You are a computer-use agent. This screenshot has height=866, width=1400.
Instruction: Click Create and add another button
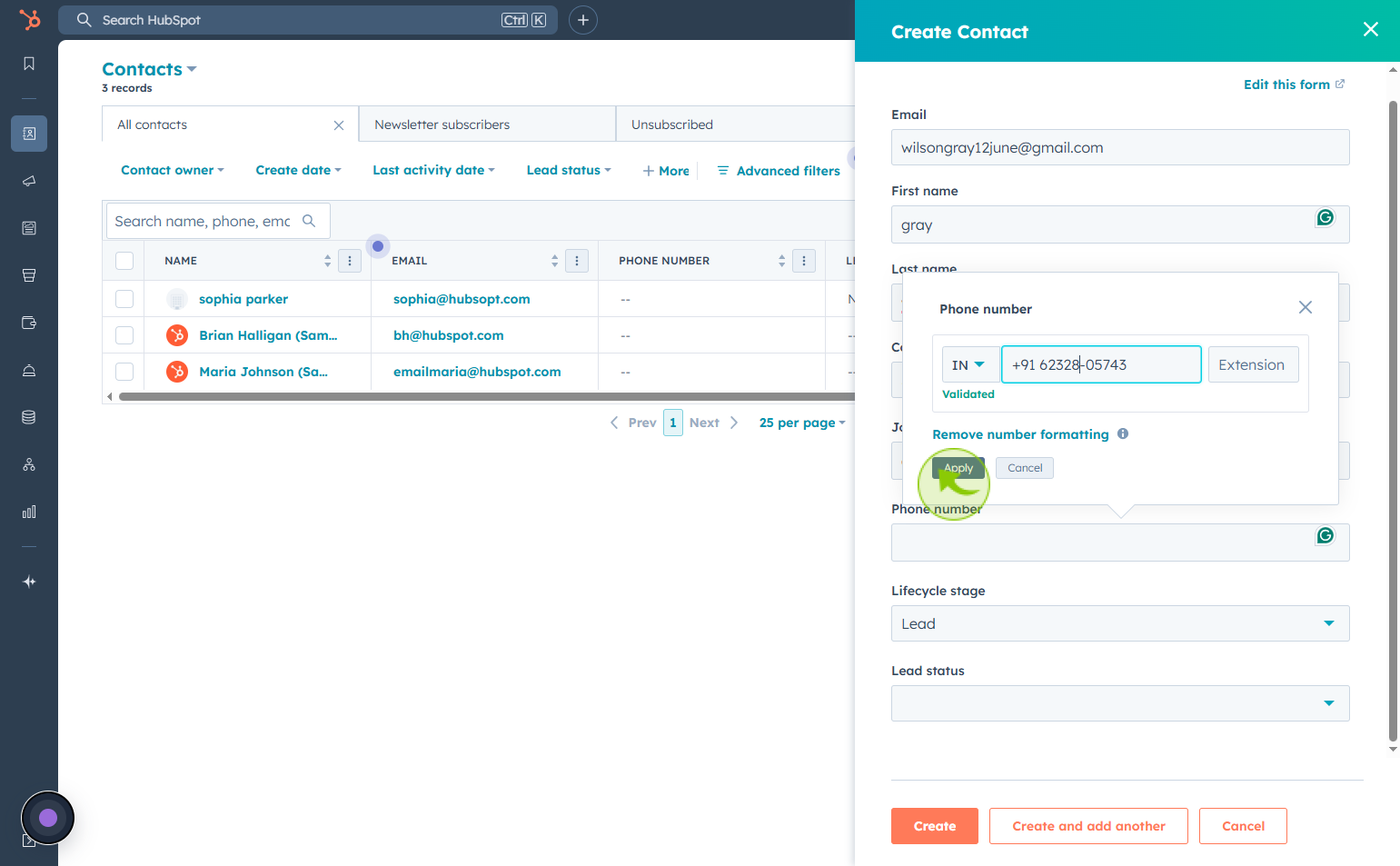(1088, 826)
